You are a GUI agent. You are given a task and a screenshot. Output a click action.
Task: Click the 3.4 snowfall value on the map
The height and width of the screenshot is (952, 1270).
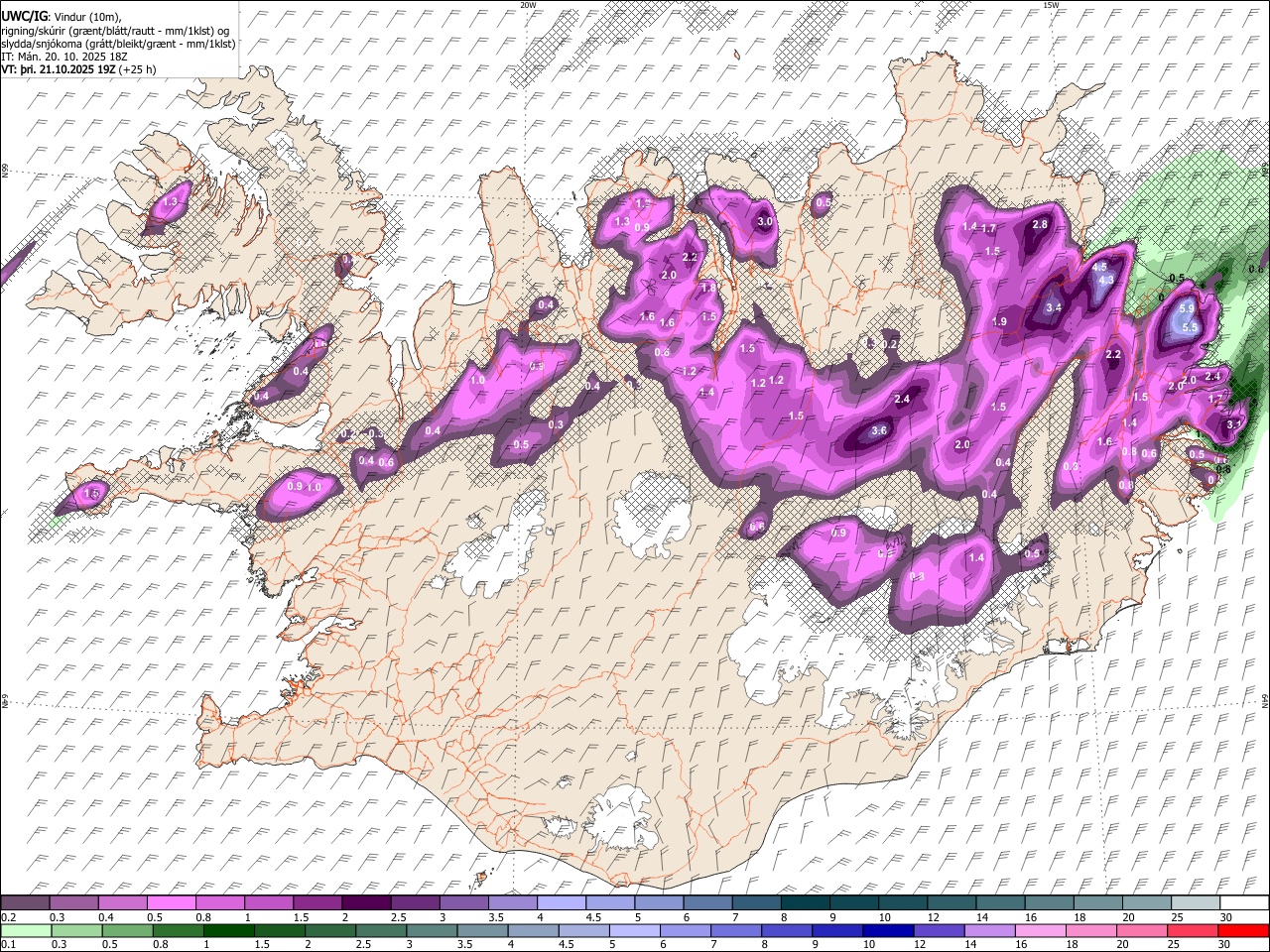[1054, 308]
